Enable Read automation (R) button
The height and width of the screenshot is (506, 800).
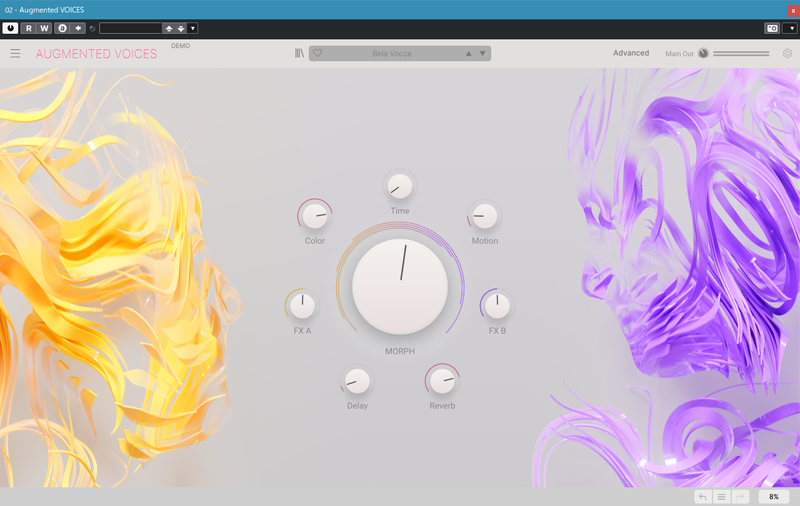(29, 28)
